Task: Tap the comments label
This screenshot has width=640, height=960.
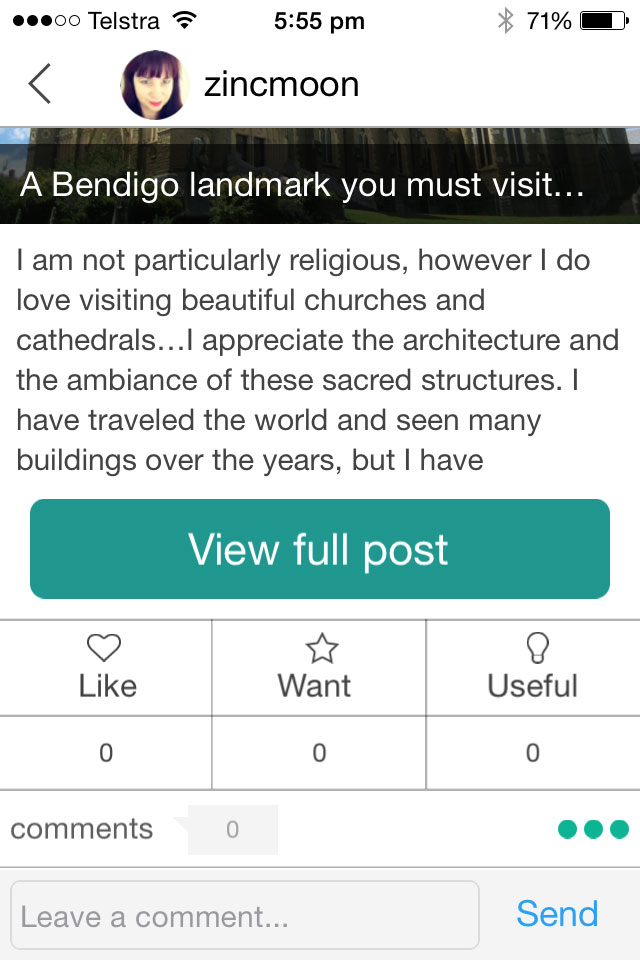Action: [81, 829]
